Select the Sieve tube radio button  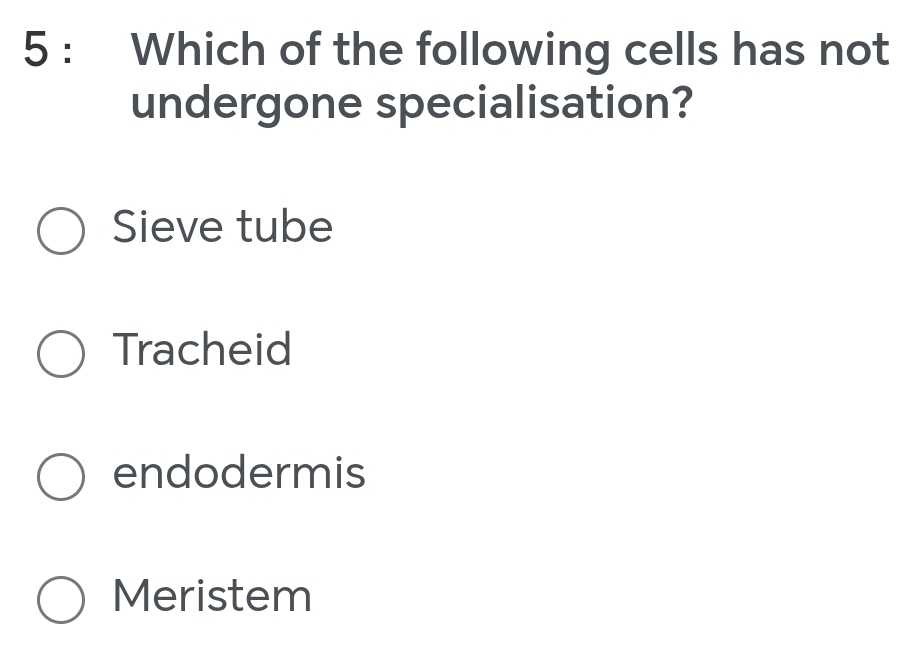60,231
